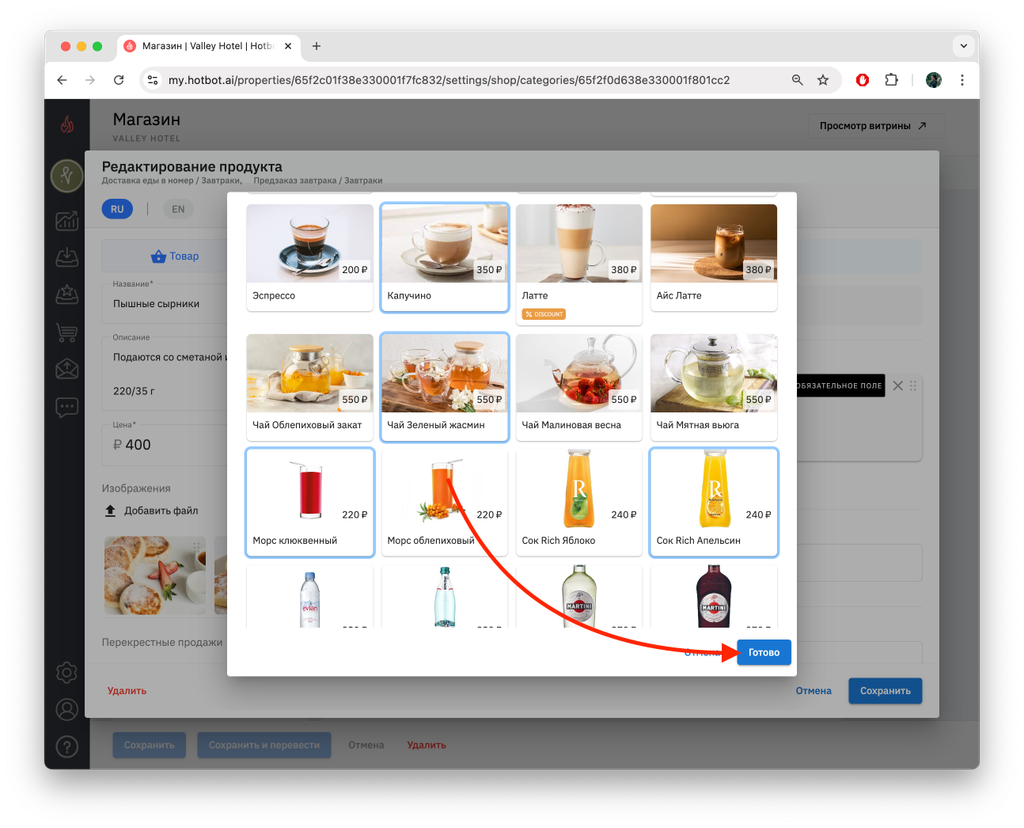Open the shopping cart icon in sidebar
This screenshot has height=828, width=1024.
pos(67,332)
